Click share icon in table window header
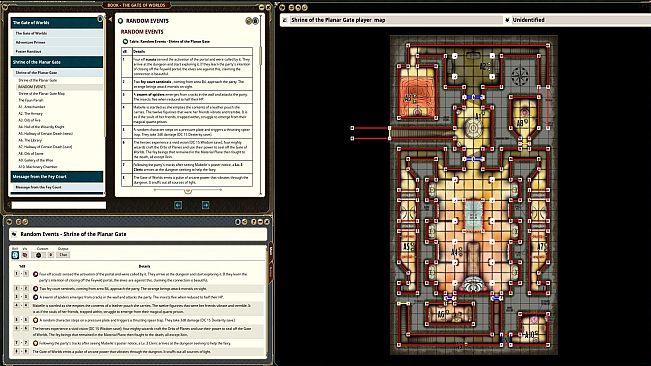The image size is (651, 366). (244, 222)
